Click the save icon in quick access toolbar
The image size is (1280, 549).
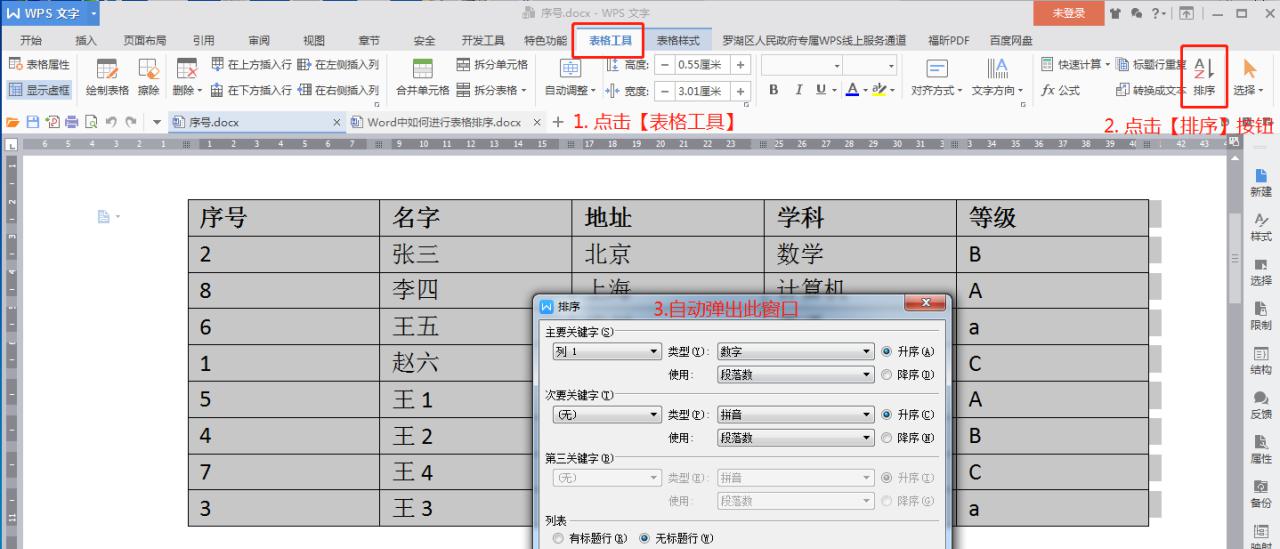coord(33,122)
